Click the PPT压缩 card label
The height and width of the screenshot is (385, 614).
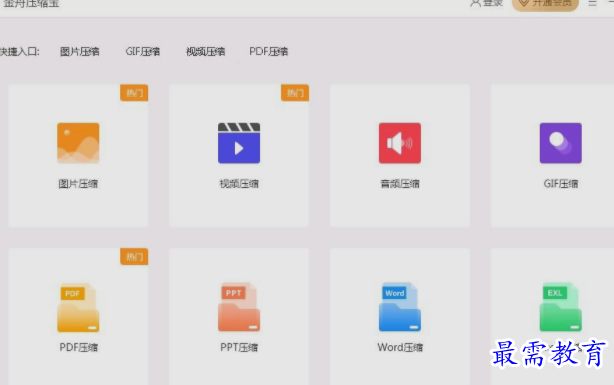click(x=239, y=347)
